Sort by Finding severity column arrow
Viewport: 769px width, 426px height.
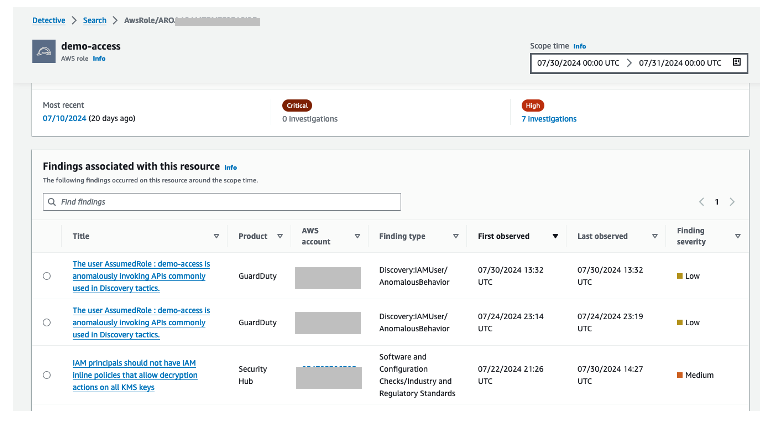pyautogui.click(x=738, y=236)
